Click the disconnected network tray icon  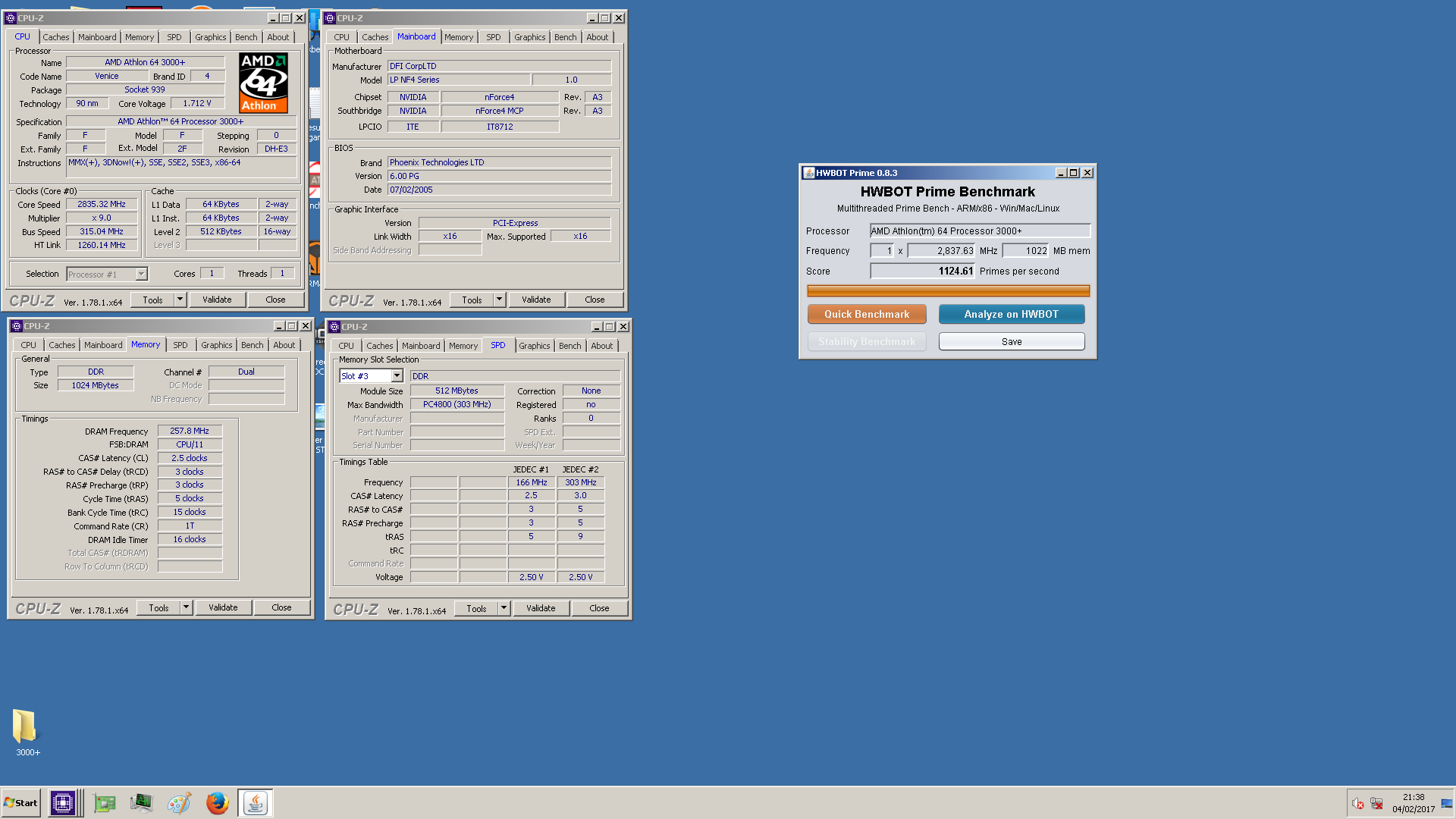[1376, 804]
